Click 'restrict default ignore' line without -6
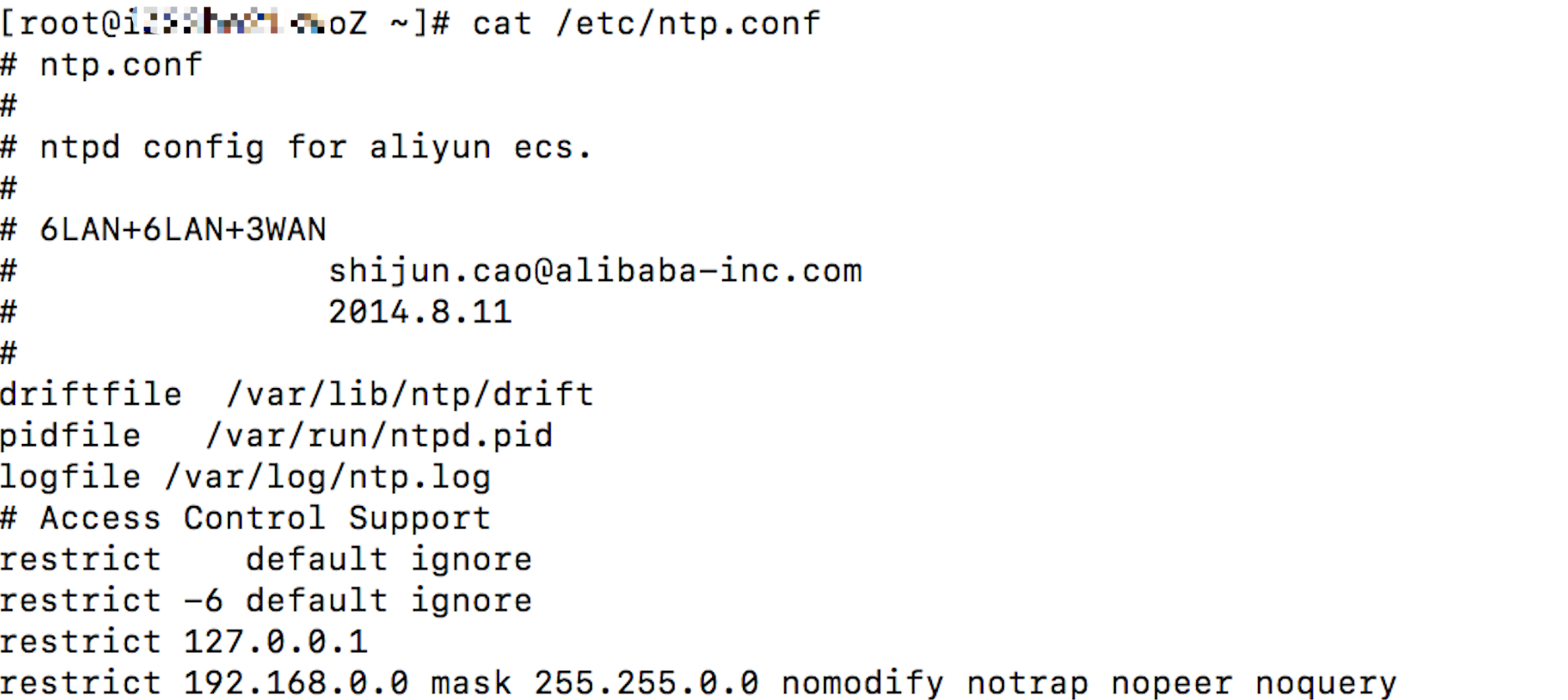The width and height of the screenshot is (1568, 700). (266, 559)
